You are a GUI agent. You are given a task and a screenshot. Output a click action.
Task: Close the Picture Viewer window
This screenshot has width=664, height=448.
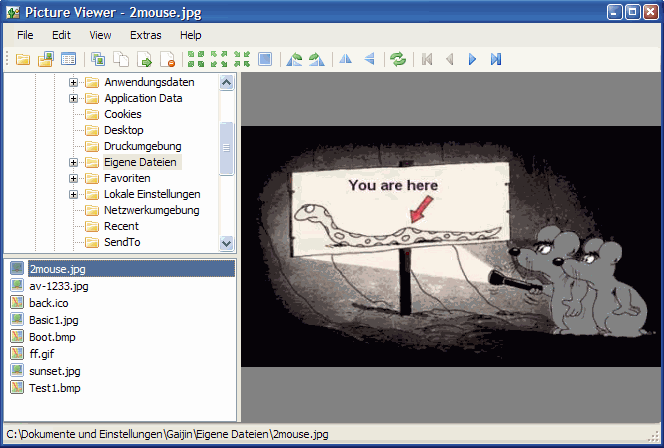pos(651,12)
